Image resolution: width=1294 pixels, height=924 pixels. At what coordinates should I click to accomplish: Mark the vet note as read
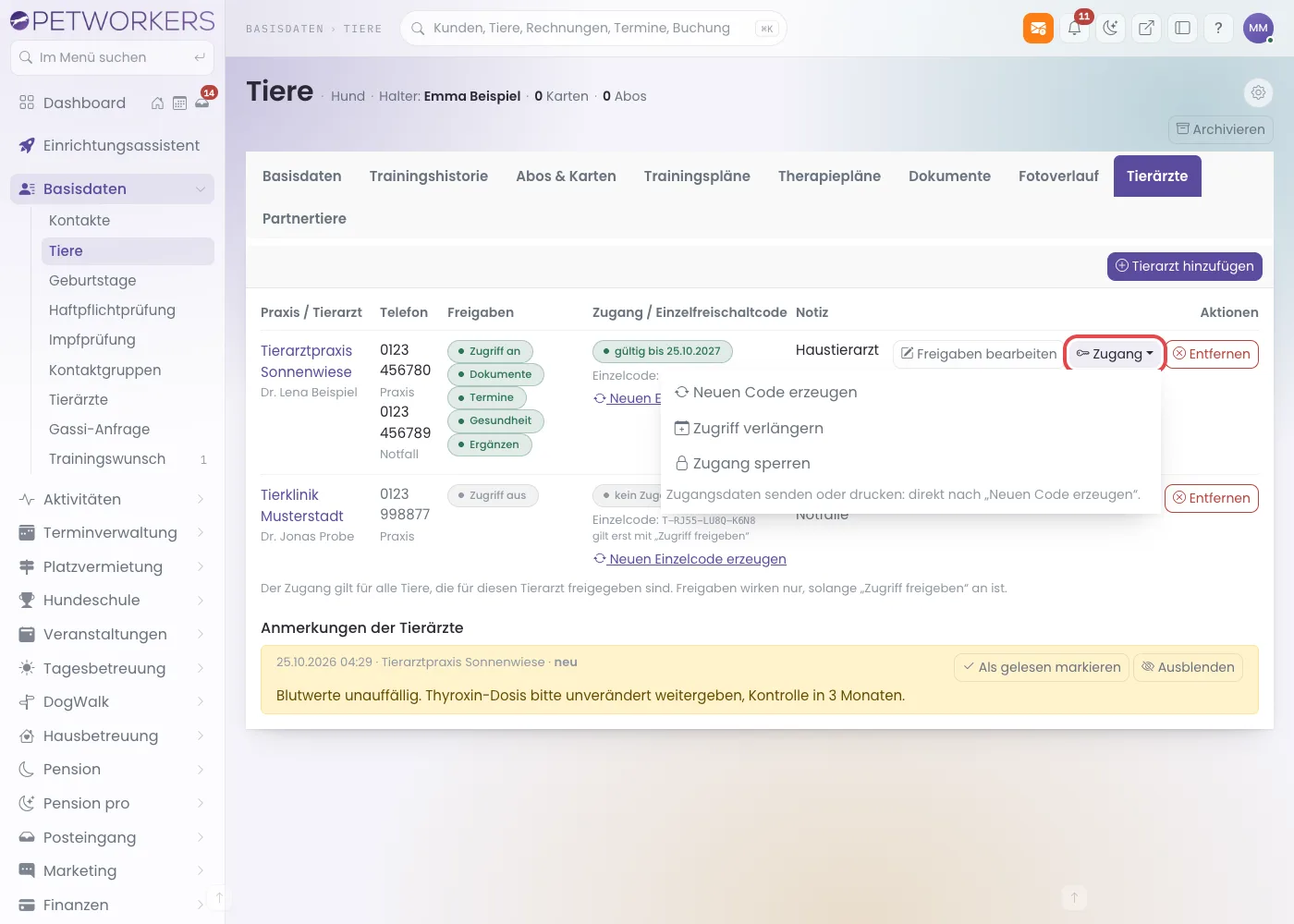tap(1042, 667)
